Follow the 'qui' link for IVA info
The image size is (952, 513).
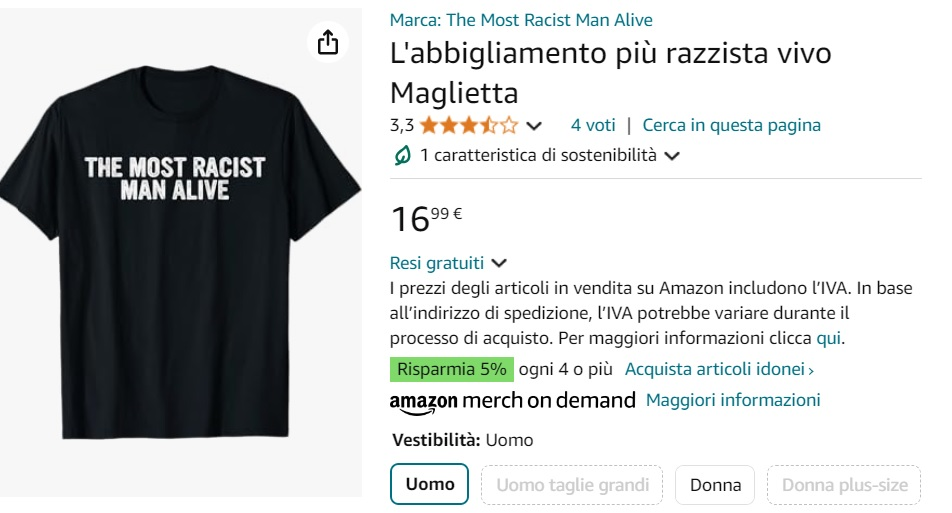pyautogui.click(x=828, y=338)
